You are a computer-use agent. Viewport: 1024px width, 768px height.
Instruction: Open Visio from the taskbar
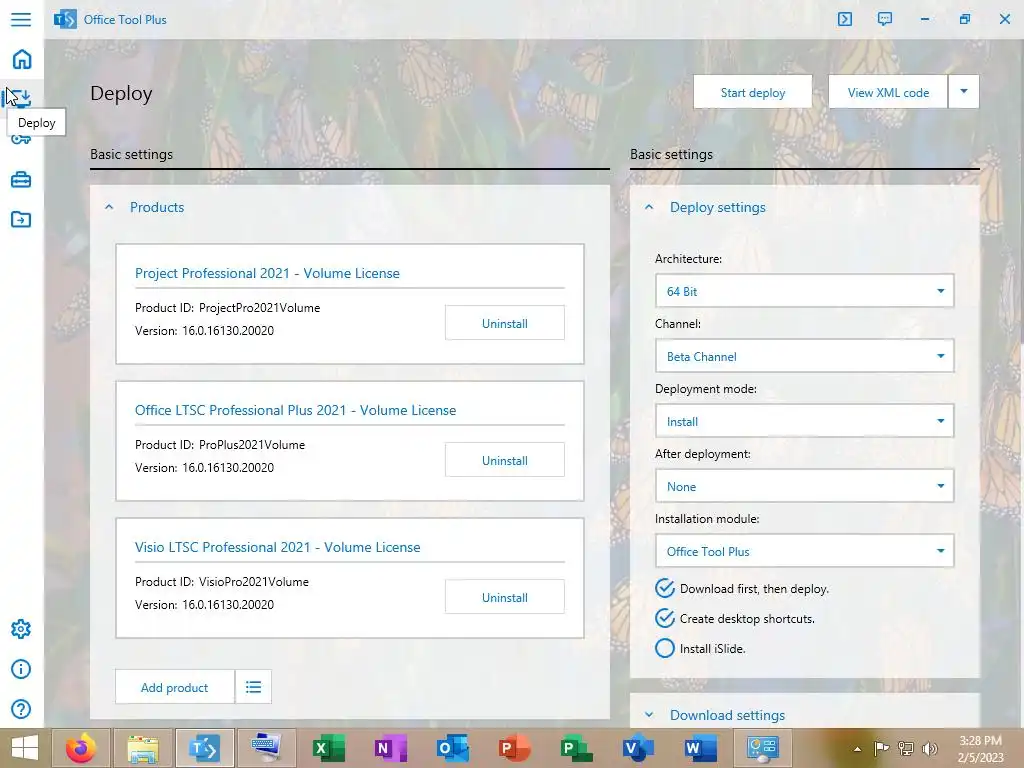click(x=637, y=748)
